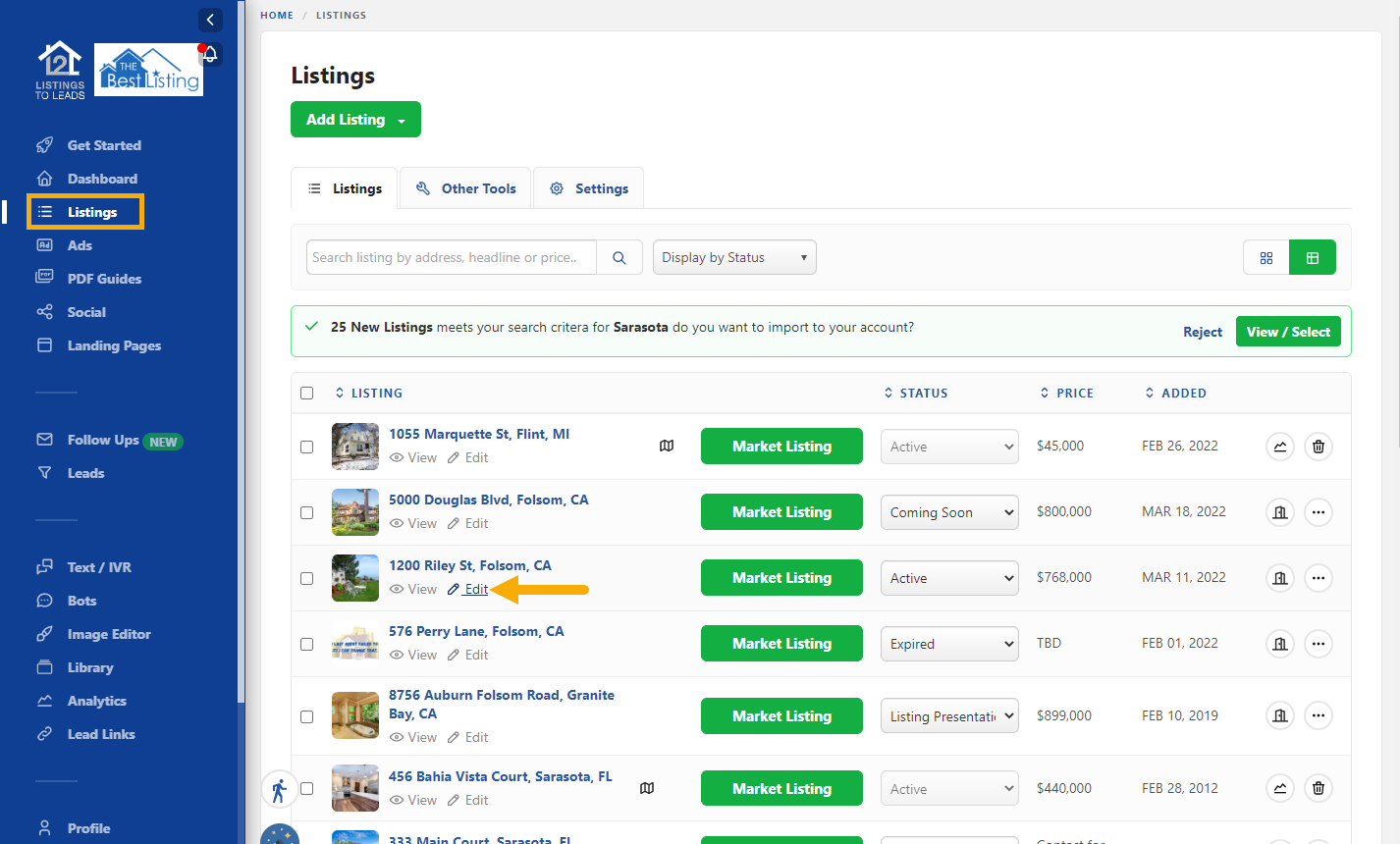Image resolution: width=1400 pixels, height=844 pixels.
Task: Switch to the Other Tools tab
Action: coord(465,188)
